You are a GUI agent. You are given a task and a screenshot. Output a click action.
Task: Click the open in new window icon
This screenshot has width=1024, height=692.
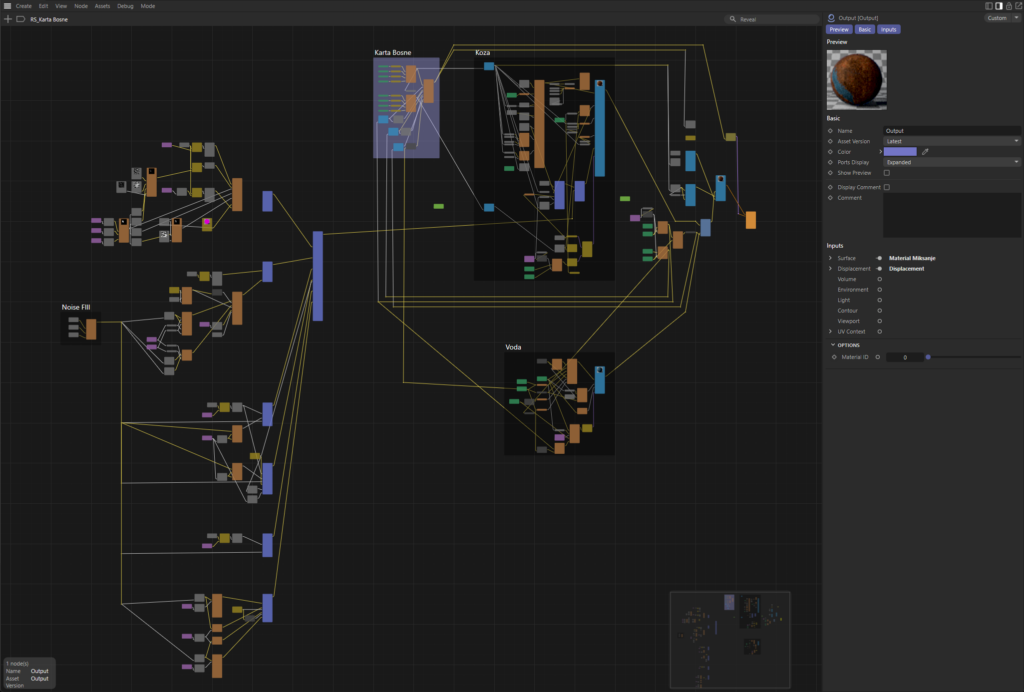click(x=1019, y=6)
